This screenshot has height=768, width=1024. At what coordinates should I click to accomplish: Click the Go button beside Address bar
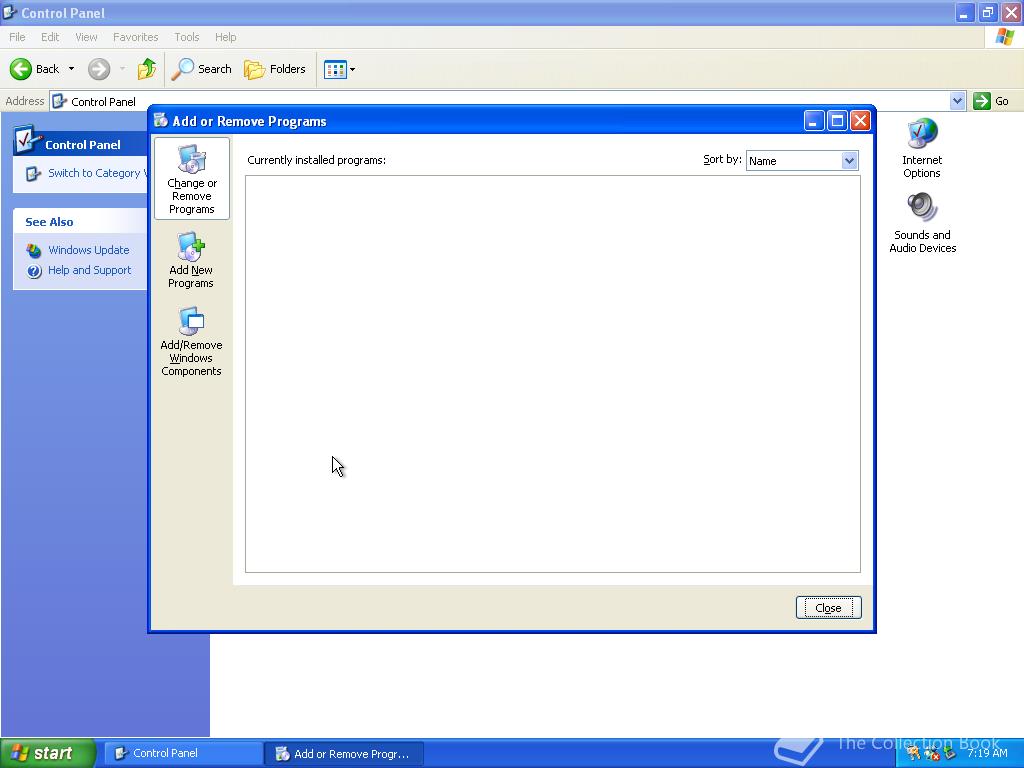coord(991,101)
